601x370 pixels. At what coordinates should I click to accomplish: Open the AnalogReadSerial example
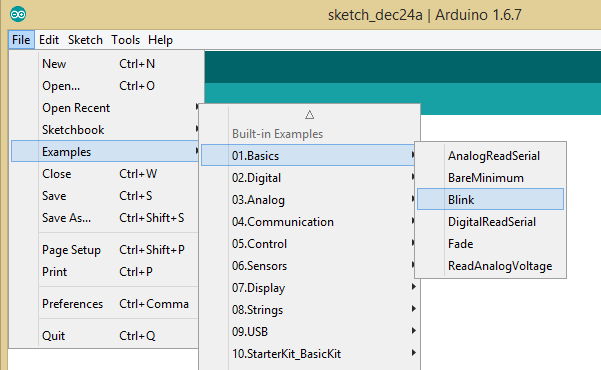[x=490, y=156]
